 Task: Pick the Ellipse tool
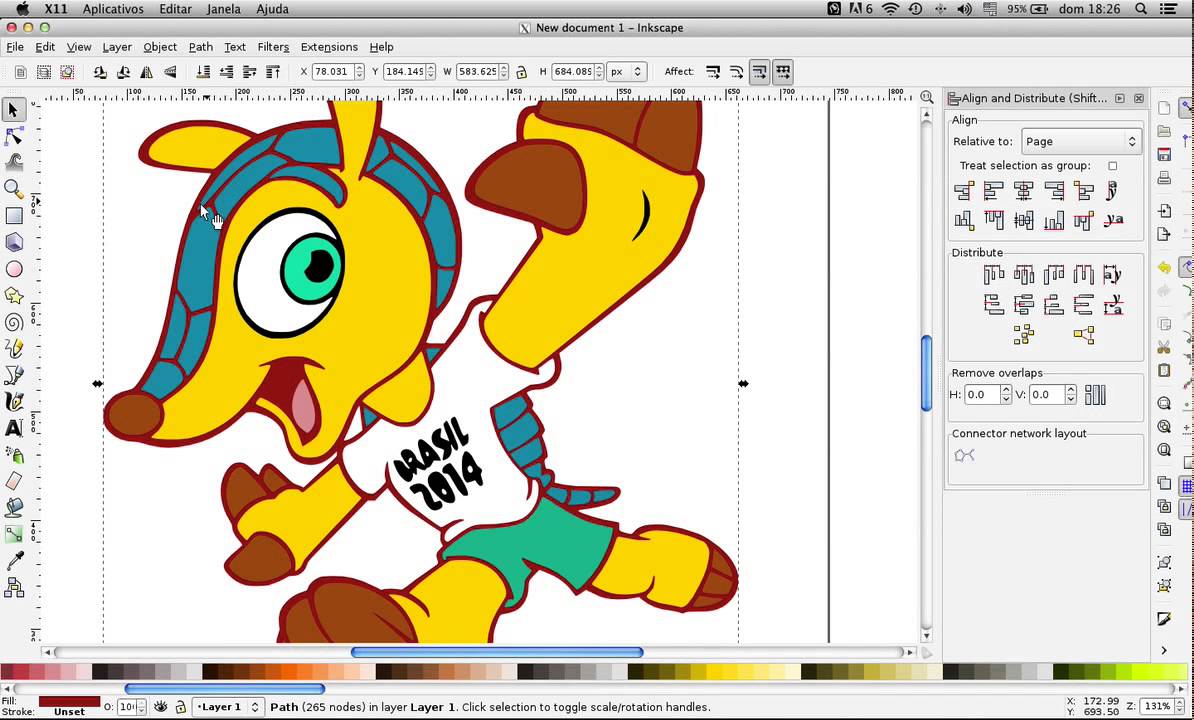(14, 269)
